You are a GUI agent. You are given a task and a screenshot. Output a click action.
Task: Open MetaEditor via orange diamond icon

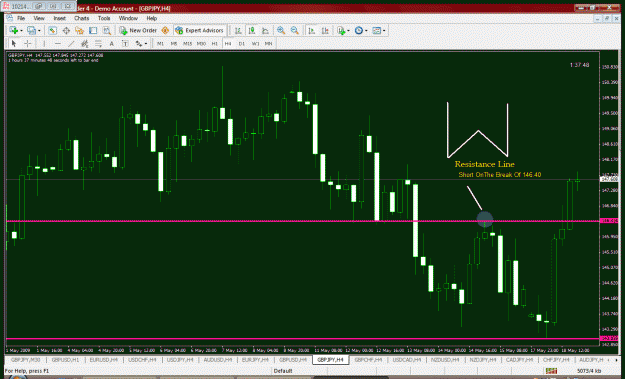click(165, 30)
